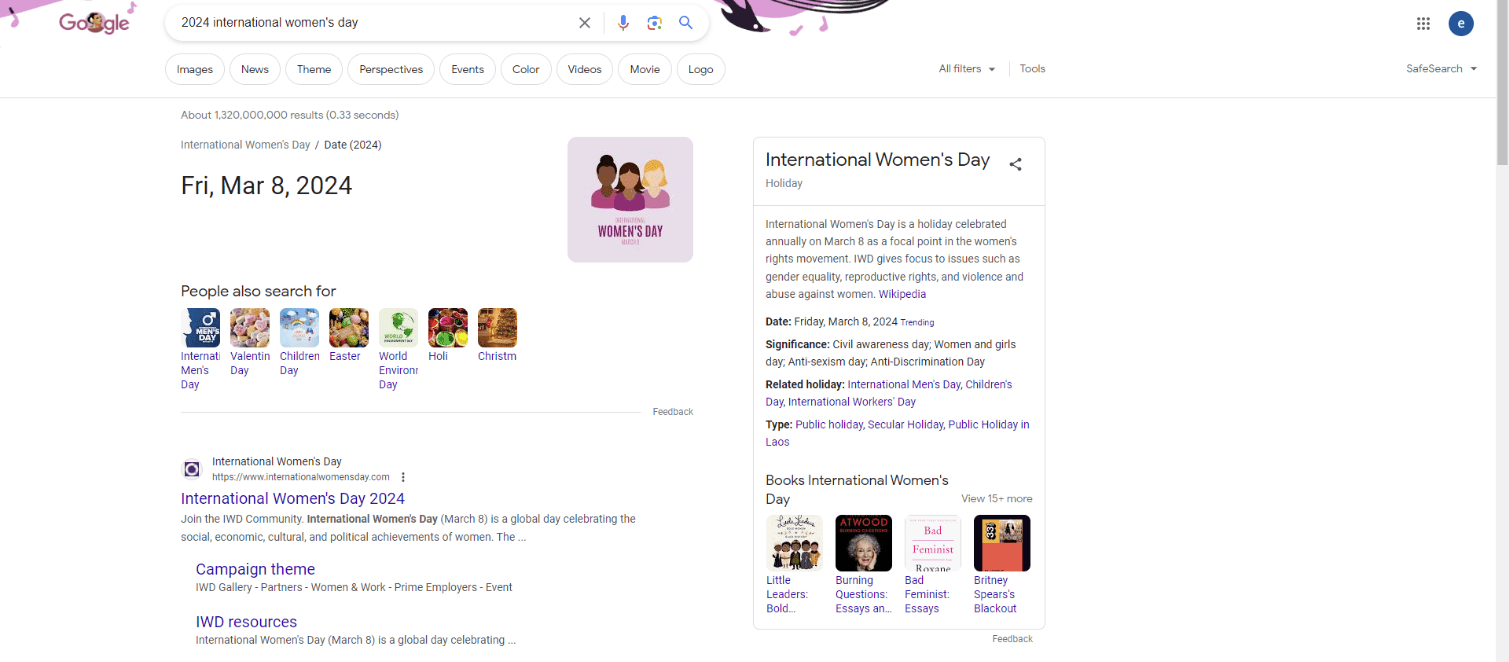Screen dimensions: 1509x662
Task: Click the Secular Holiday type link
Action: pyautogui.click(x=906, y=425)
